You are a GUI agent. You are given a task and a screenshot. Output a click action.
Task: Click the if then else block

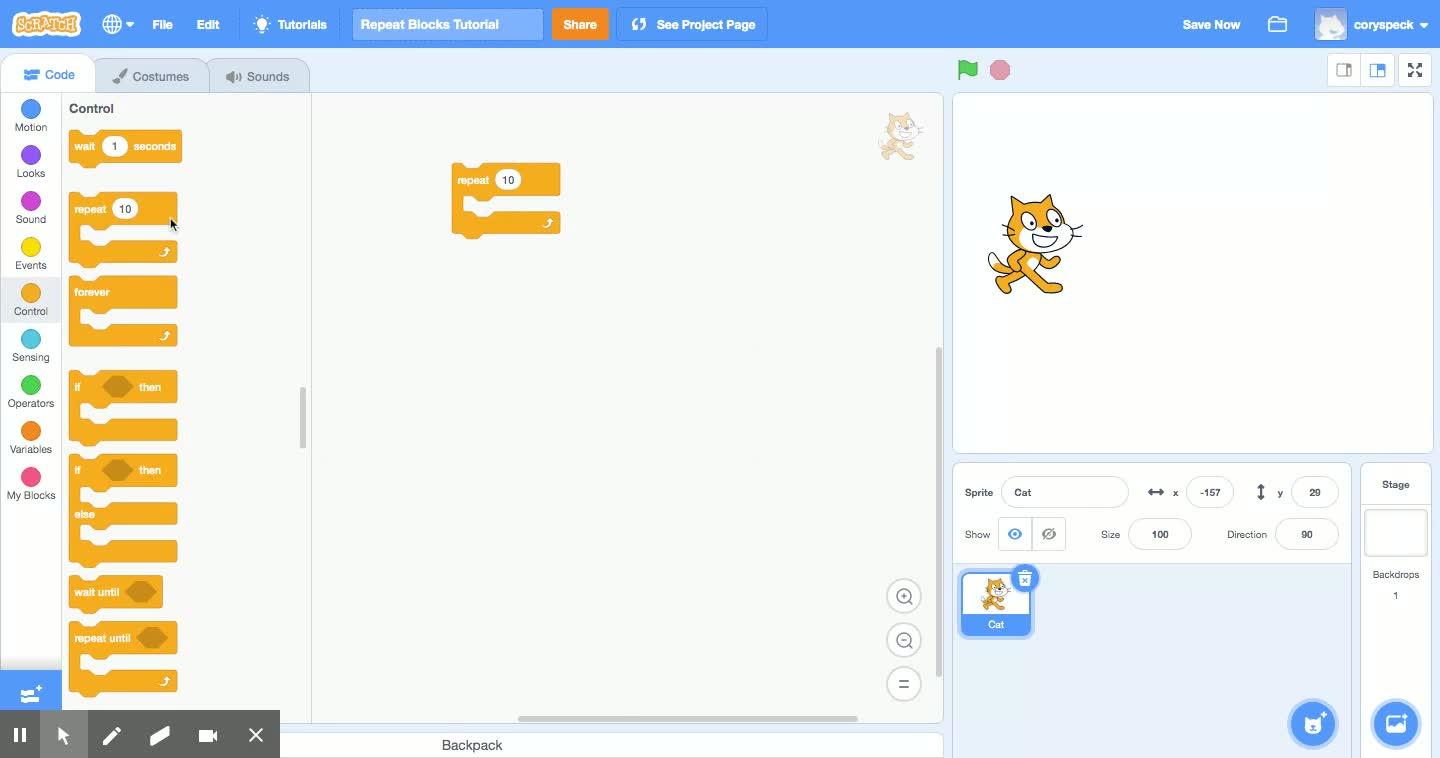click(123, 509)
